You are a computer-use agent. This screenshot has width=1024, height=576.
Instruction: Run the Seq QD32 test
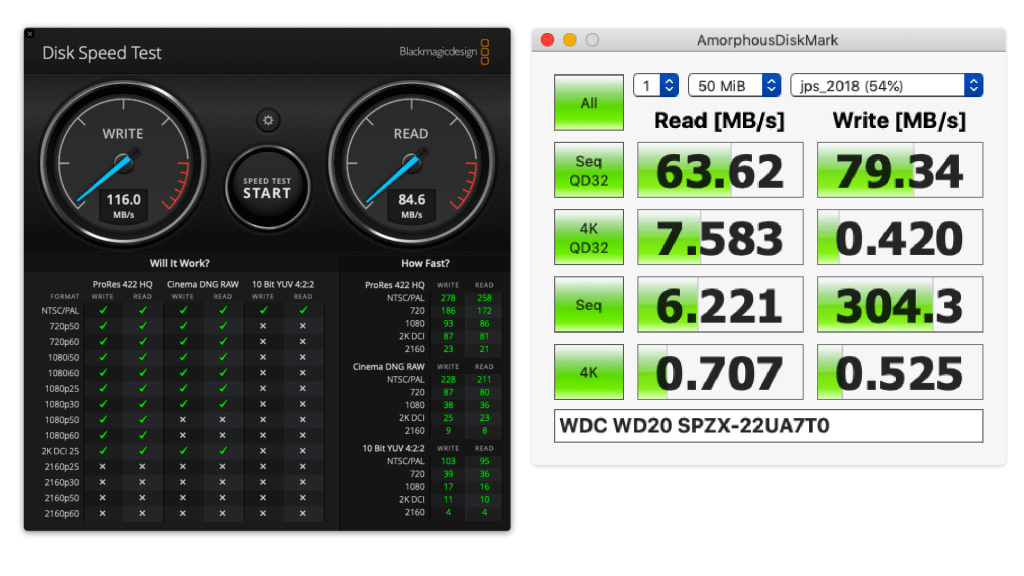tap(588, 170)
